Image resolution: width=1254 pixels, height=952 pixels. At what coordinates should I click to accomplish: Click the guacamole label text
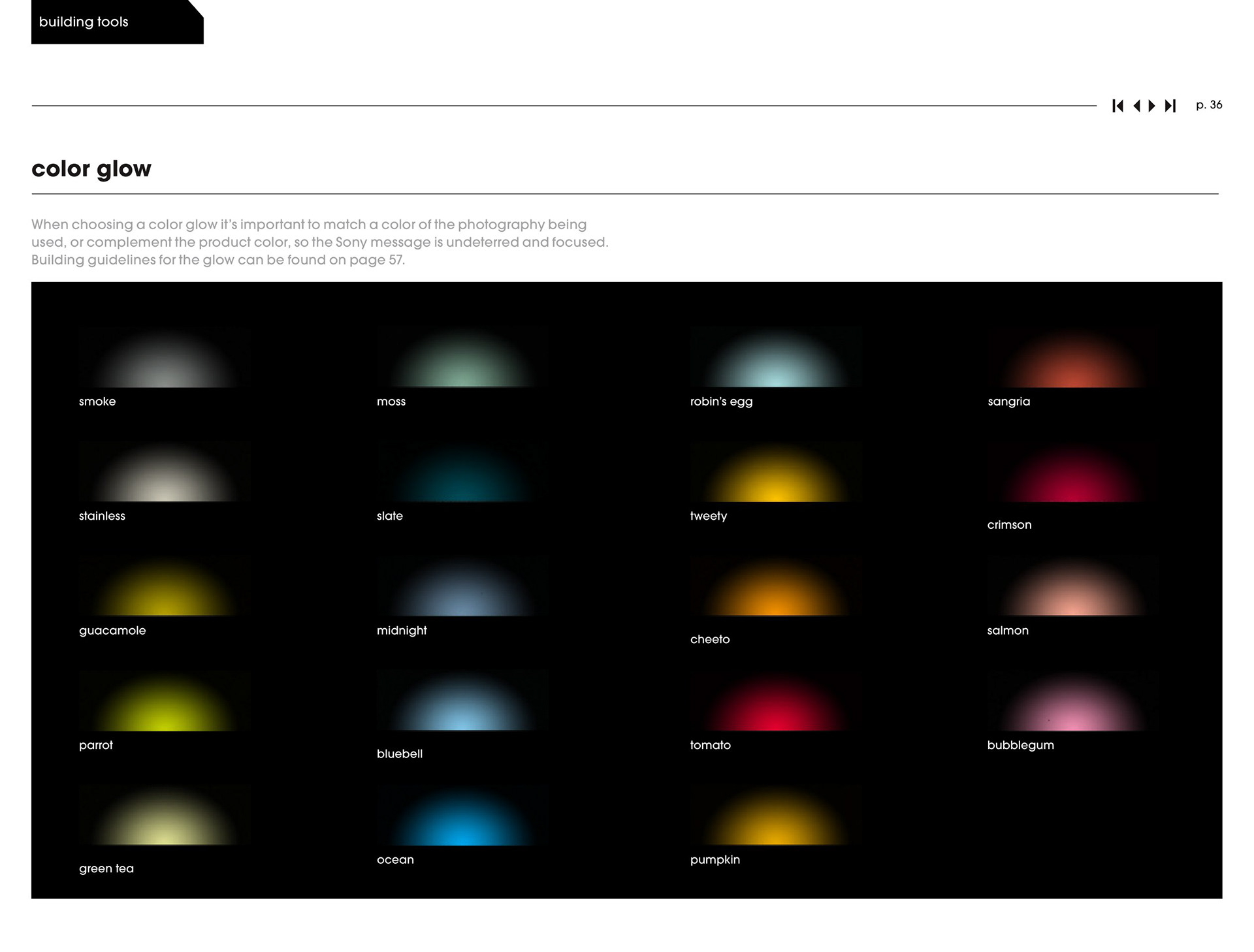(112, 631)
